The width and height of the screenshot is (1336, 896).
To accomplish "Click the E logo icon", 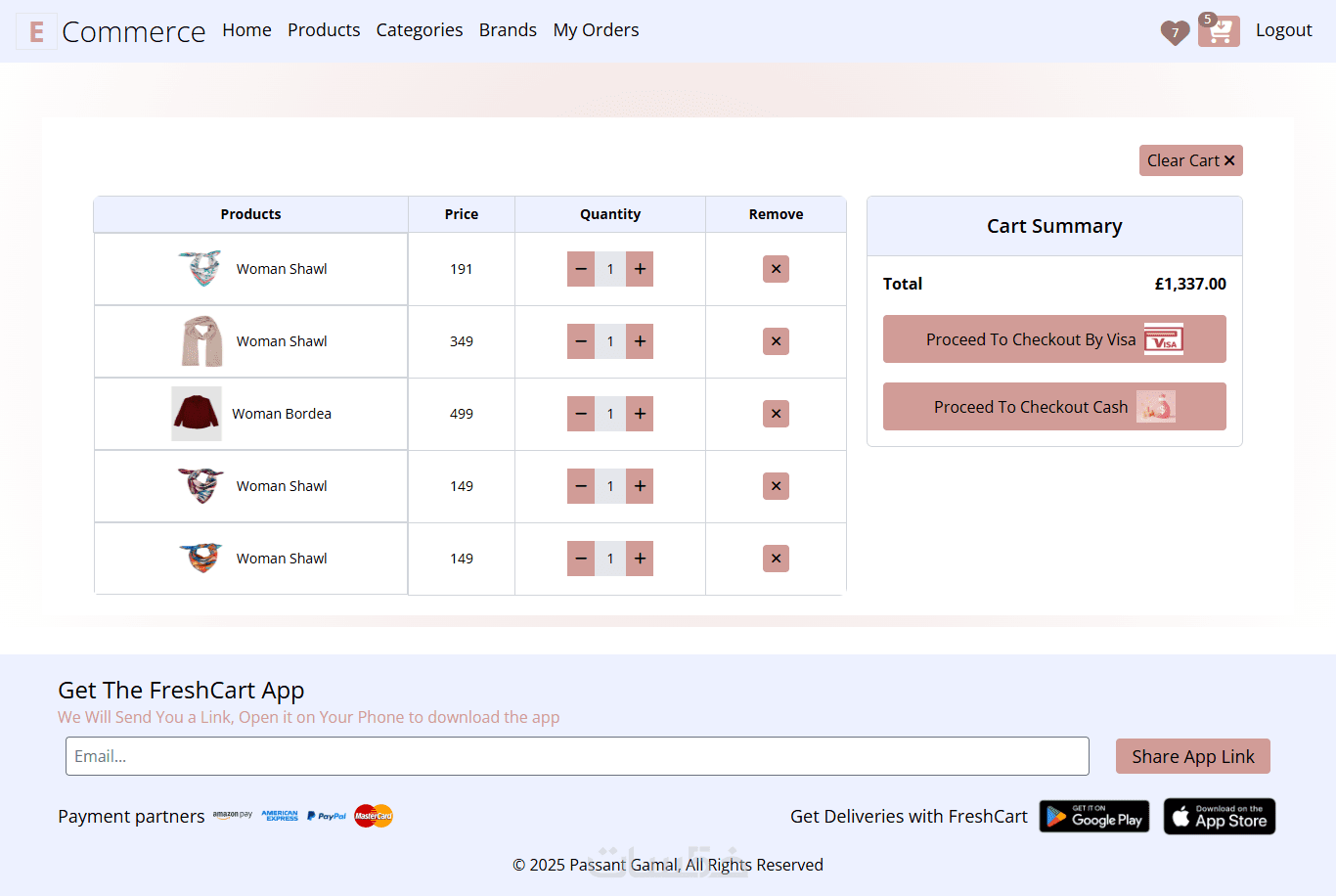I will [x=36, y=31].
